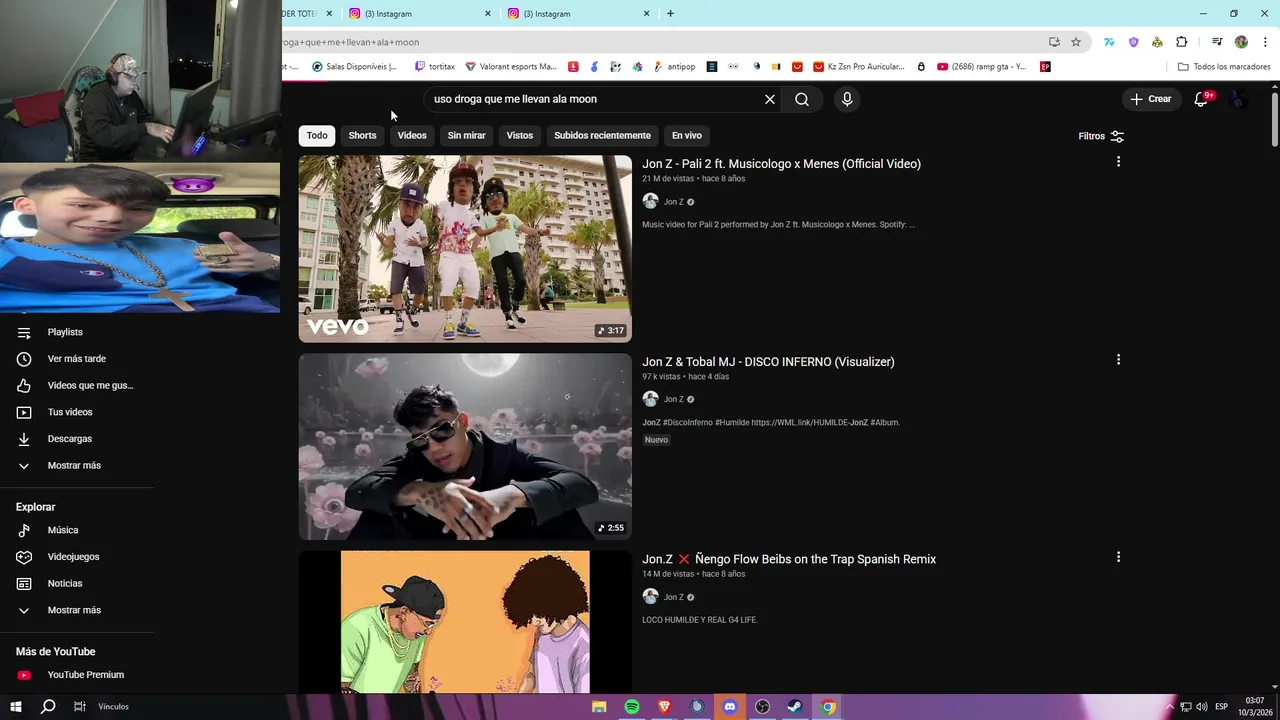The image size is (1280, 720).
Task: Open more options for the Ñengo Flow Remix video
Action: pos(1118,557)
